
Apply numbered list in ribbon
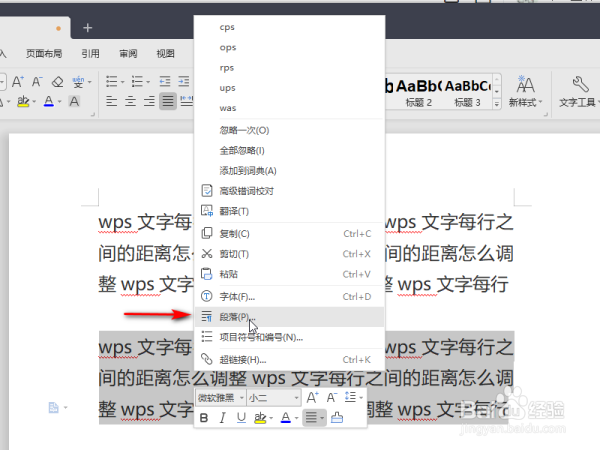(x=137, y=82)
